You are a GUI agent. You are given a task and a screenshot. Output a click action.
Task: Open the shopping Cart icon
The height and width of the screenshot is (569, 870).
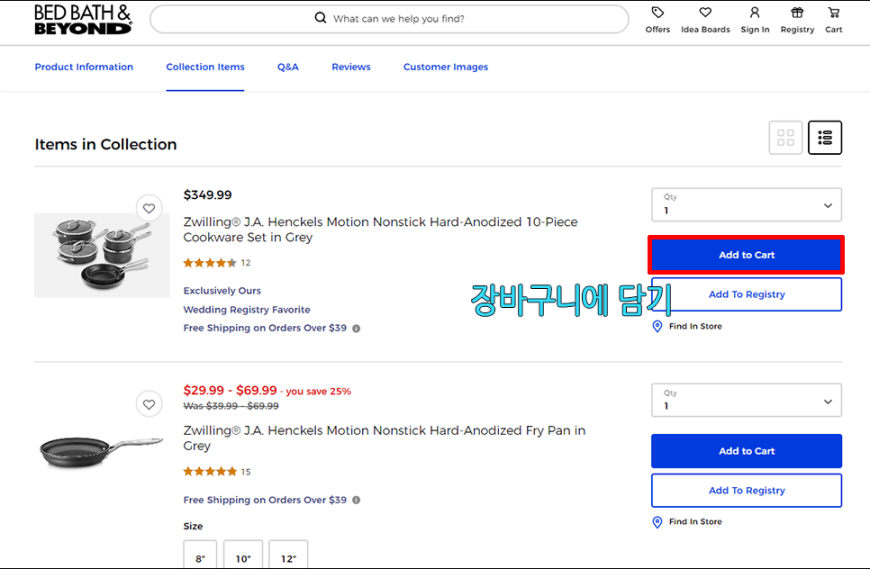coord(833,12)
